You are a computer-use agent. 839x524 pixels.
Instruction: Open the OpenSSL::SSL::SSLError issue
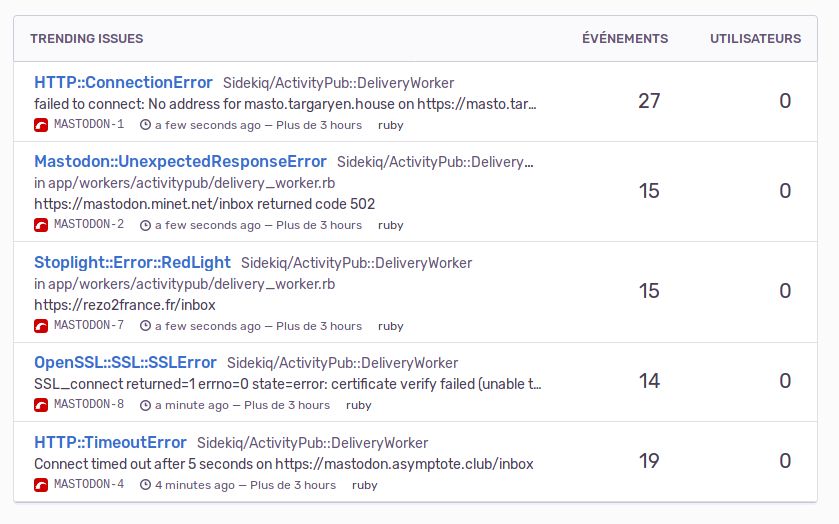pos(125,363)
